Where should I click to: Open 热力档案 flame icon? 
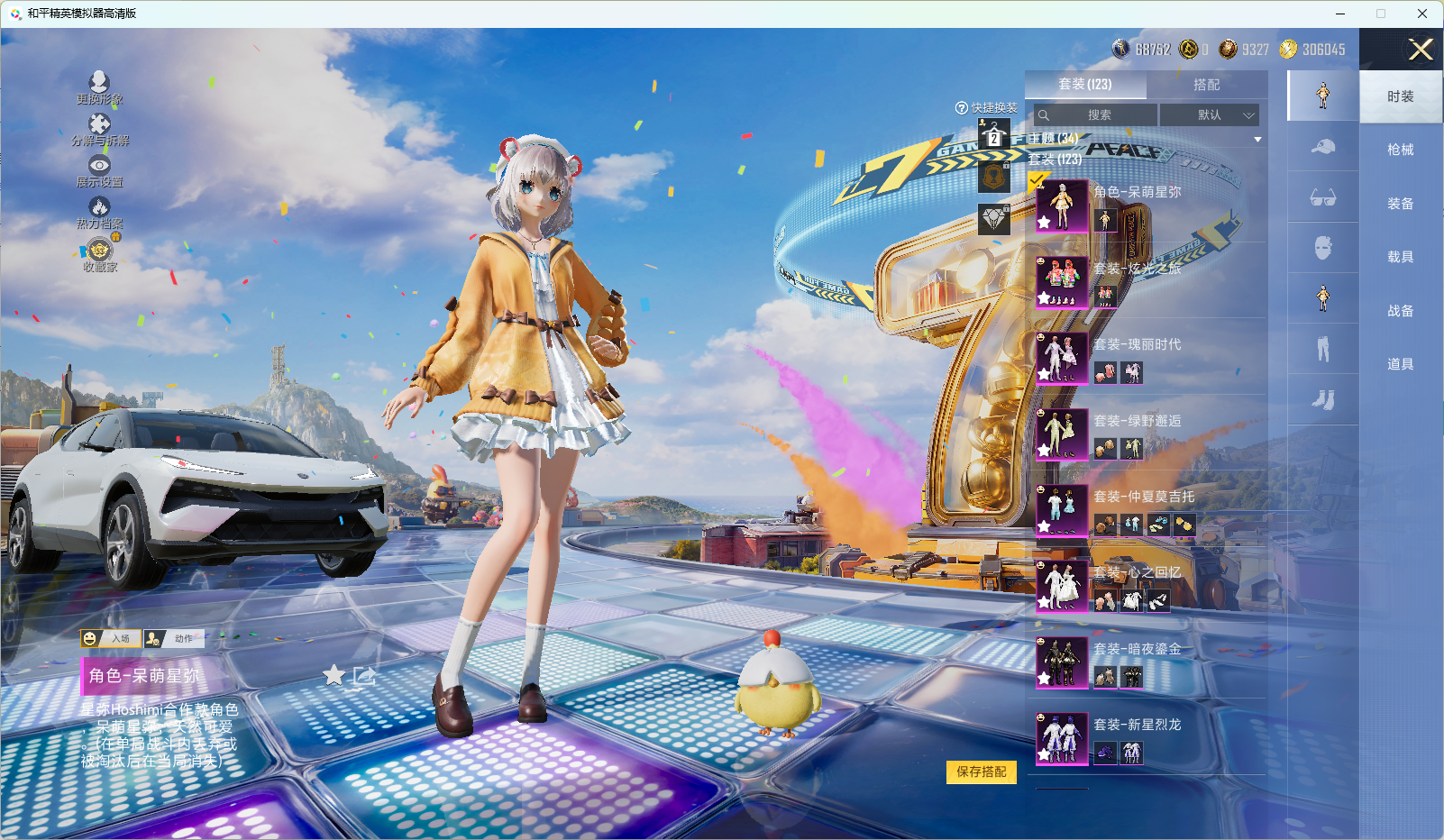(x=99, y=206)
